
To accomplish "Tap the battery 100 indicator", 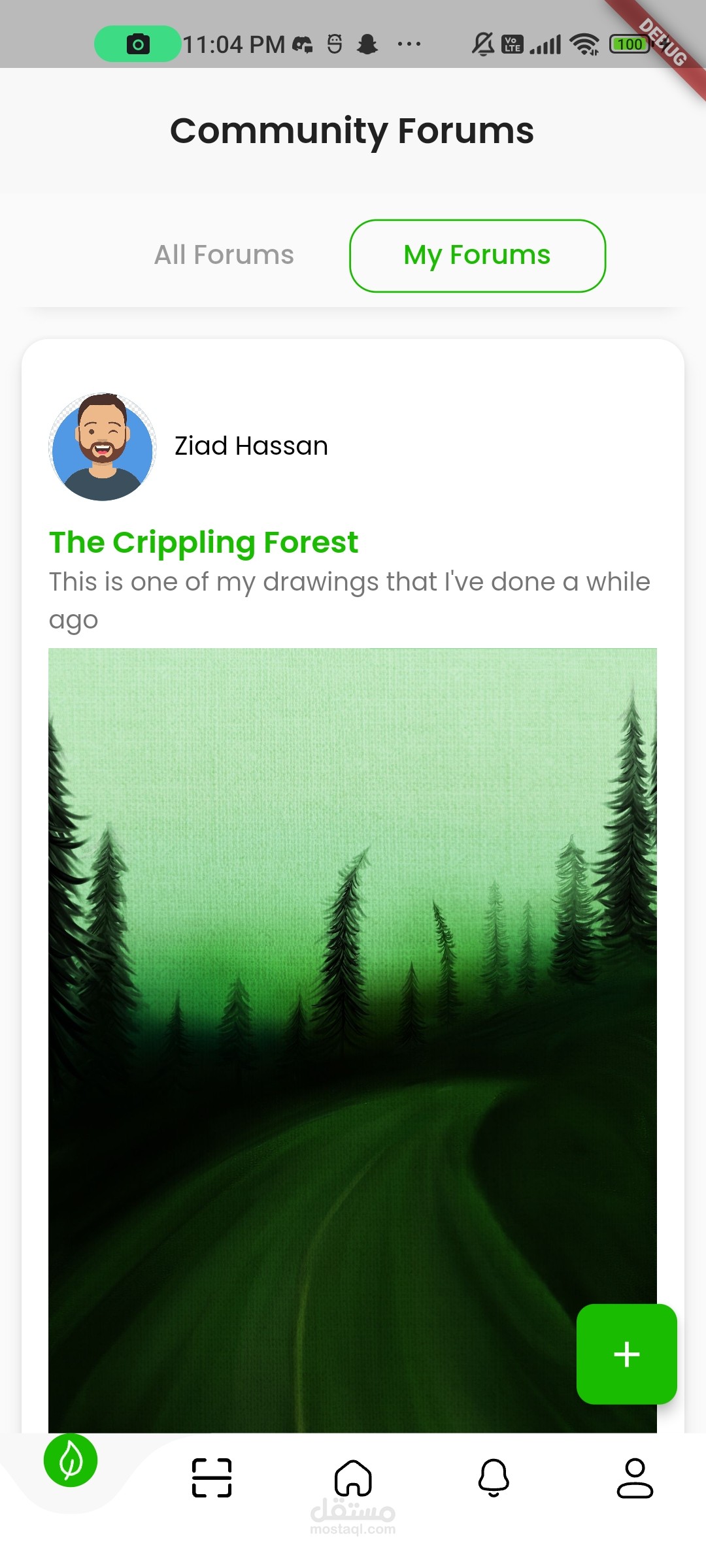I will coord(629,44).
